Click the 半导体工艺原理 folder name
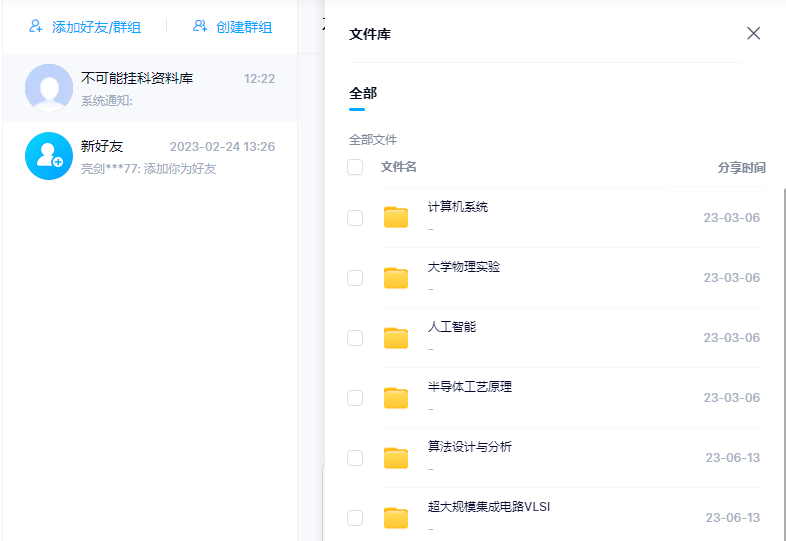Image resolution: width=786 pixels, height=541 pixels. coord(470,387)
